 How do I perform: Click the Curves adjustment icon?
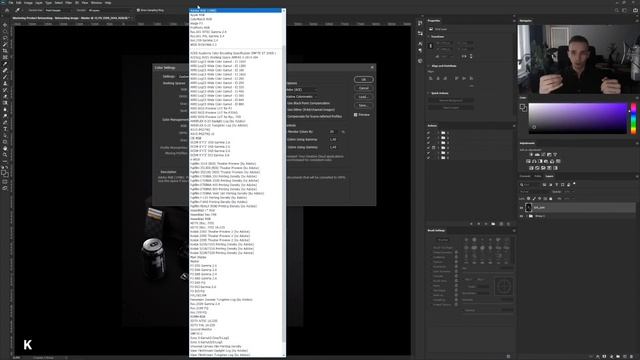click(x=543, y=155)
